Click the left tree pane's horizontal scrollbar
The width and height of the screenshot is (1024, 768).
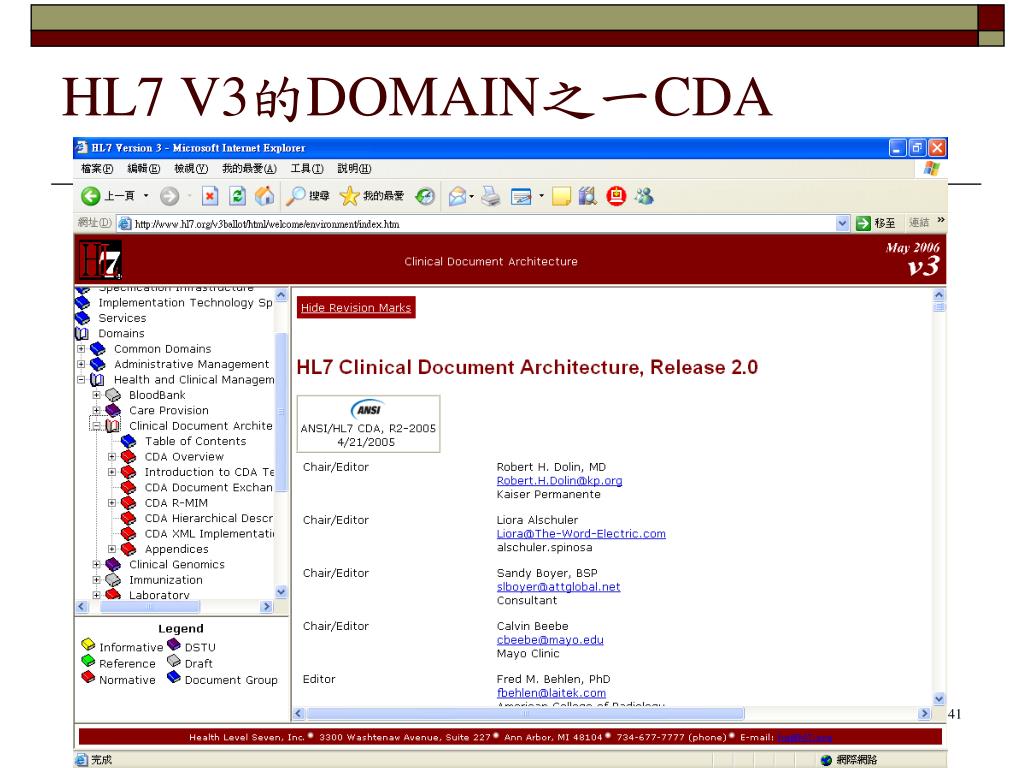(174, 607)
